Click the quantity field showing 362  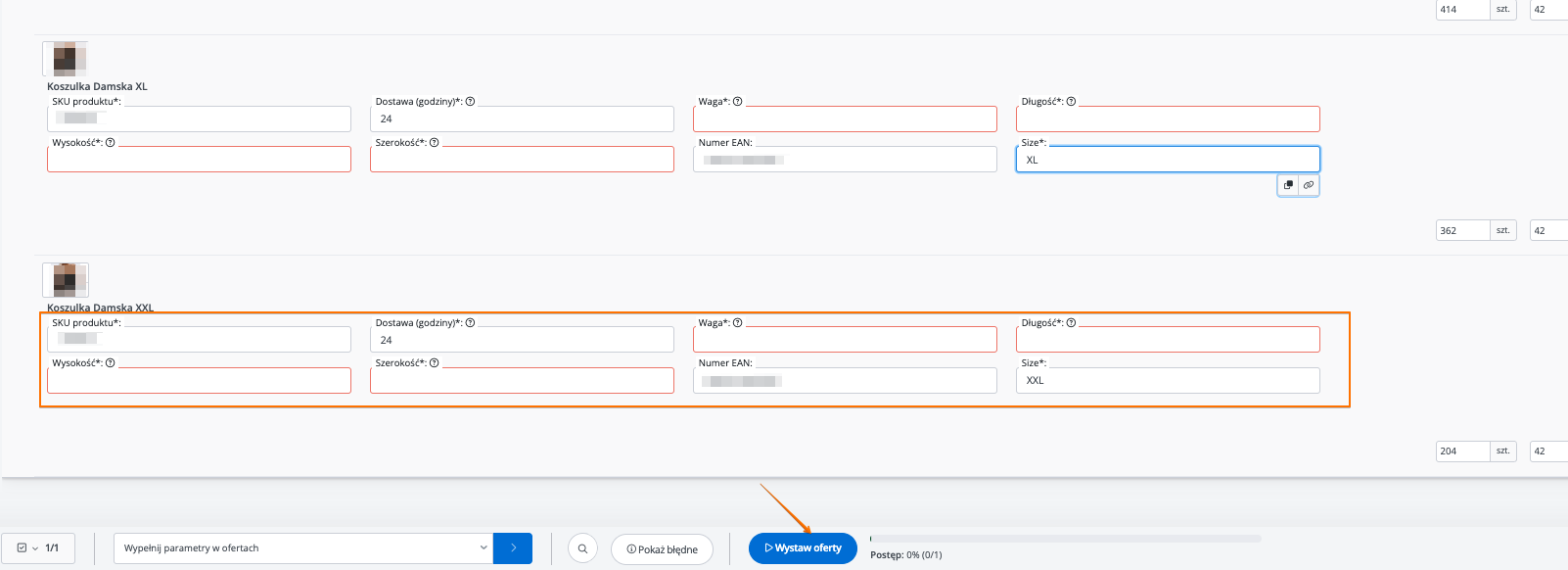point(1461,231)
